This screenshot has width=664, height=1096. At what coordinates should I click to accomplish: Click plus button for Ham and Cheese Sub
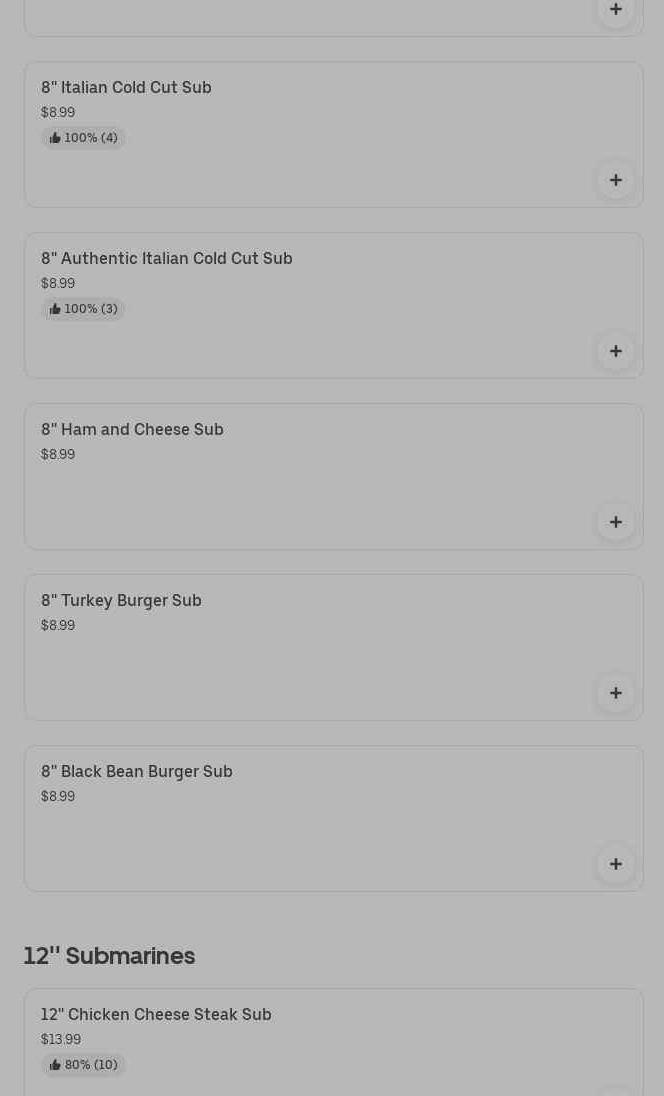615,522
